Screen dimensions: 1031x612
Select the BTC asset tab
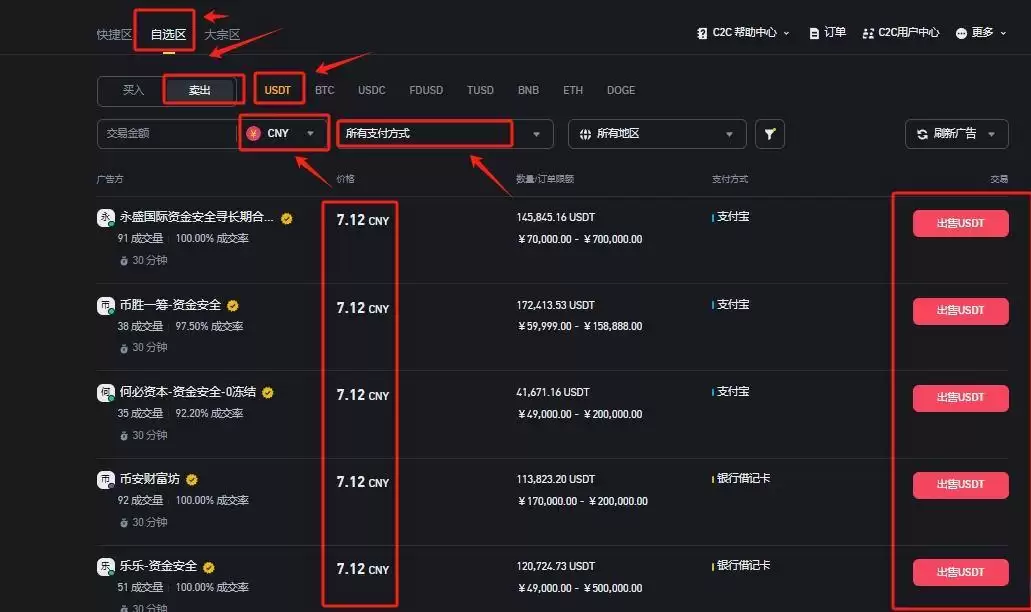[x=324, y=89]
